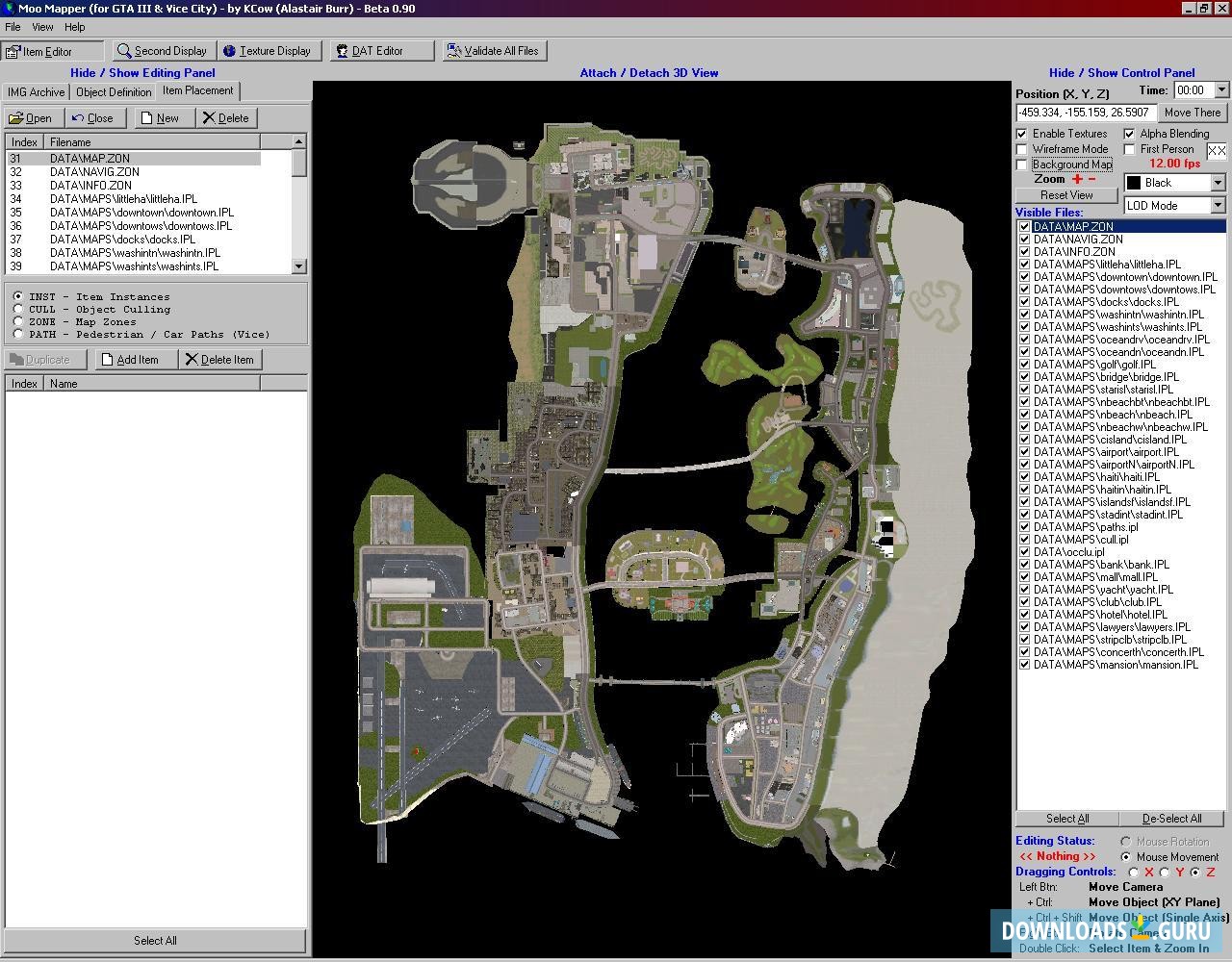Open the LOD Mode dropdown
The image size is (1232, 962).
[1217, 204]
